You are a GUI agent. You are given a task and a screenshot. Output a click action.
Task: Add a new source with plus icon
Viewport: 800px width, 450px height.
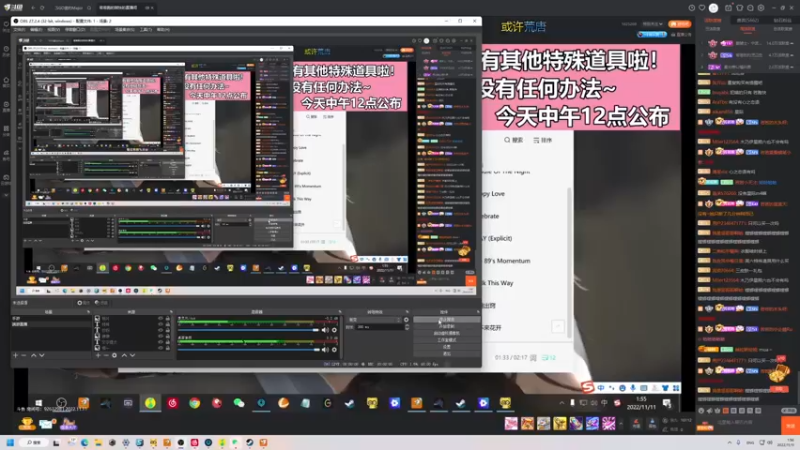pos(98,355)
